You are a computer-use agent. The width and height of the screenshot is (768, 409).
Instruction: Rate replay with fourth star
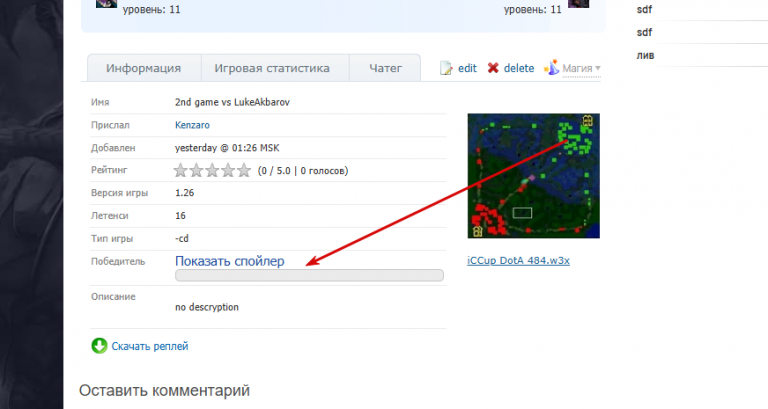click(x=228, y=170)
